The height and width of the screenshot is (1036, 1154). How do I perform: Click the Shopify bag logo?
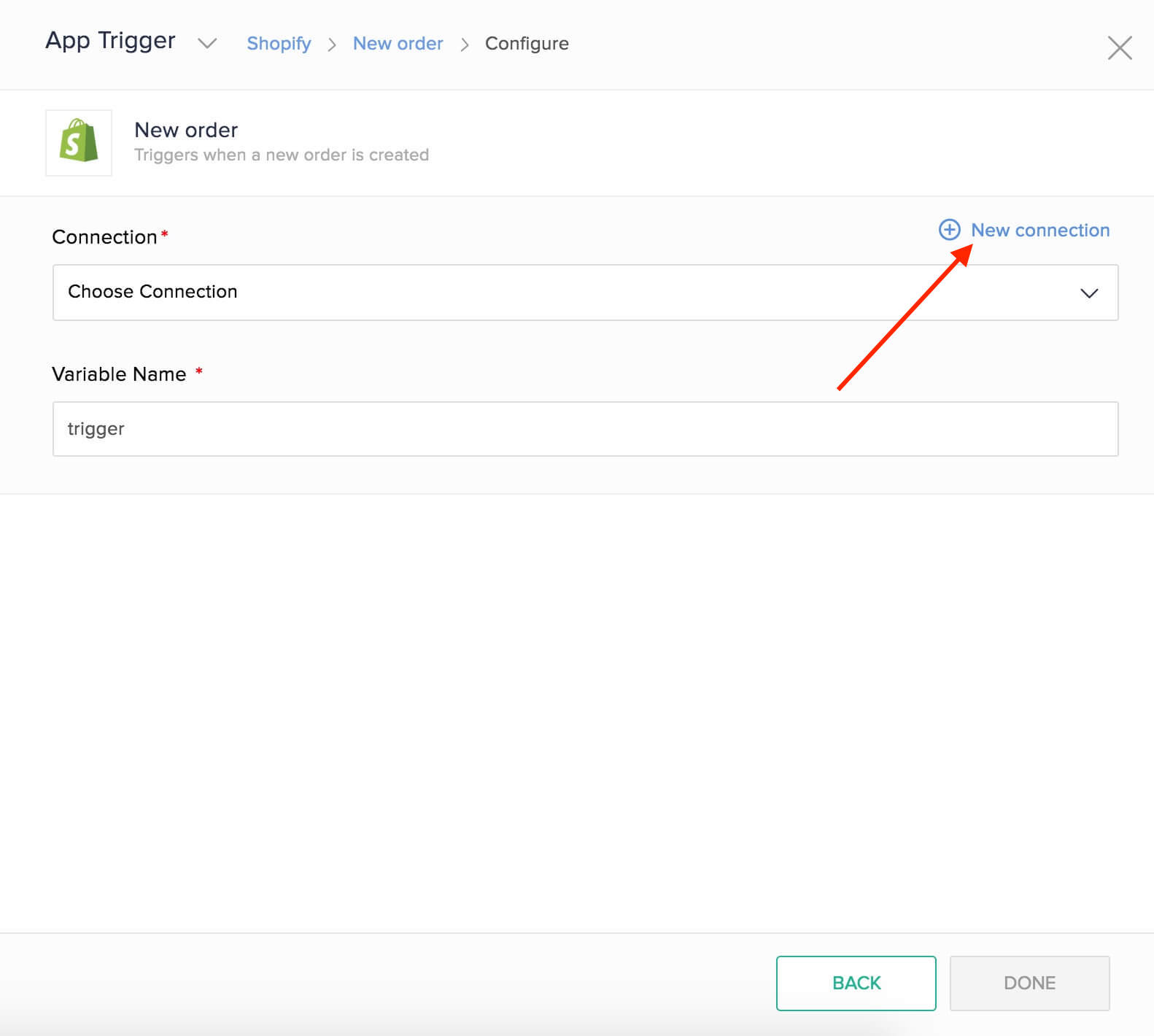[79, 142]
